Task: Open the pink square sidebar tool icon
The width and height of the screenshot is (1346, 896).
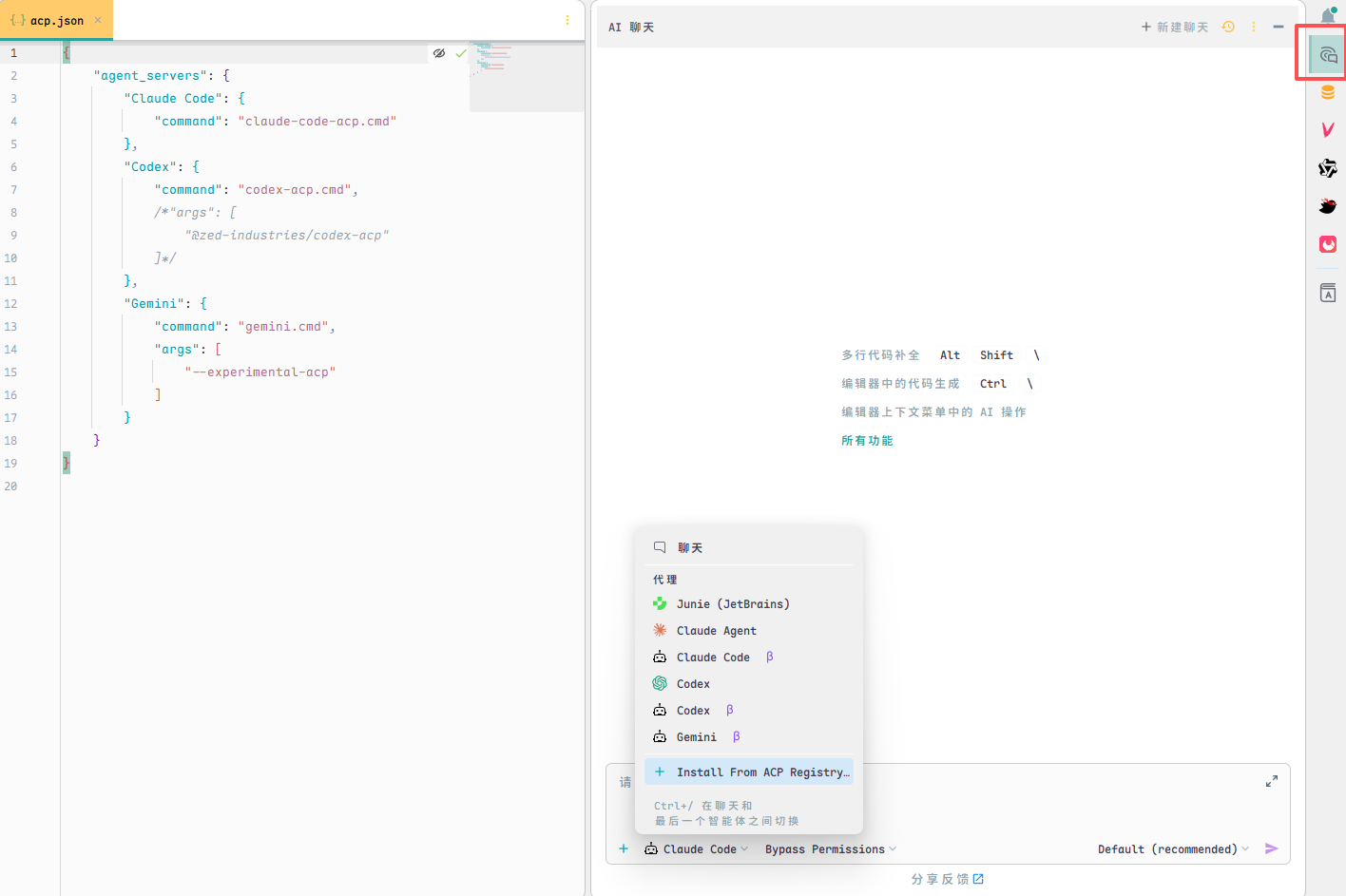Action: 1328,244
